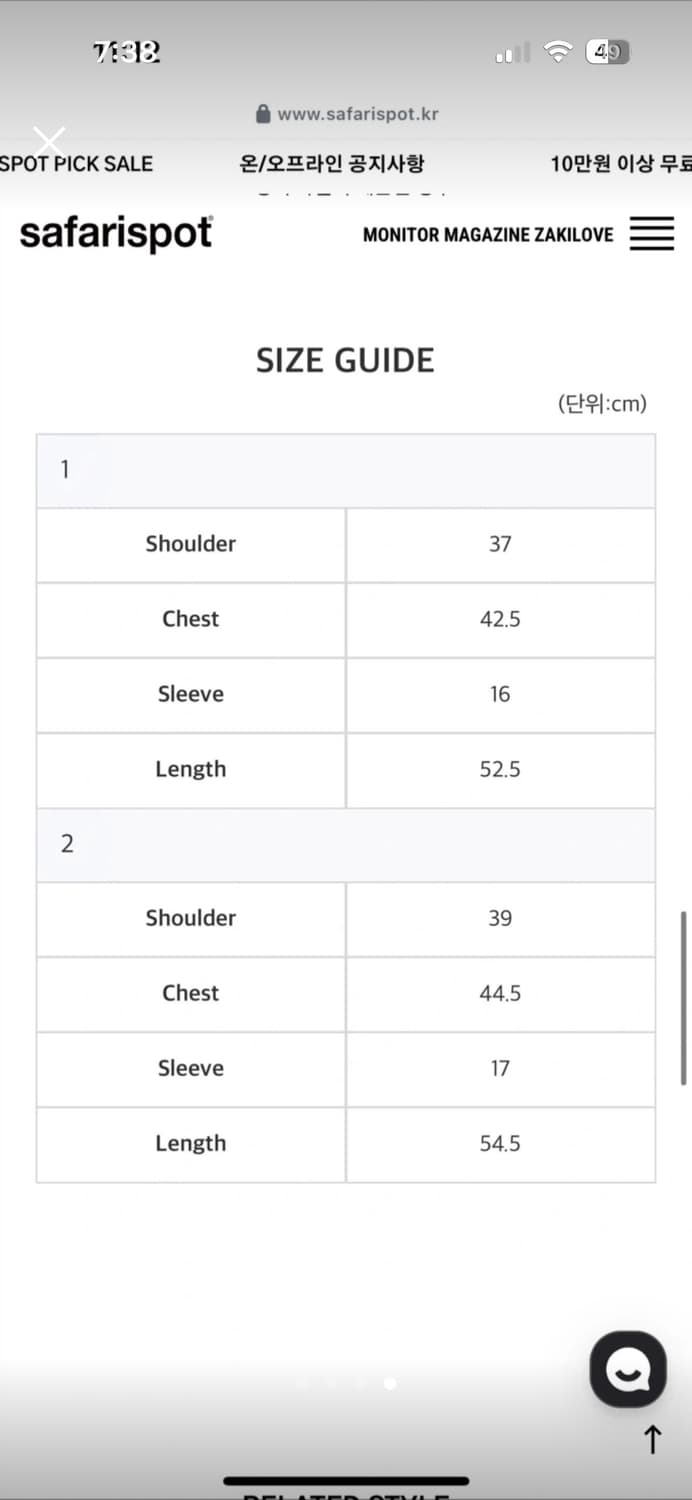Tap the lock icon beside the URL

pyautogui.click(x=263, y=114)
